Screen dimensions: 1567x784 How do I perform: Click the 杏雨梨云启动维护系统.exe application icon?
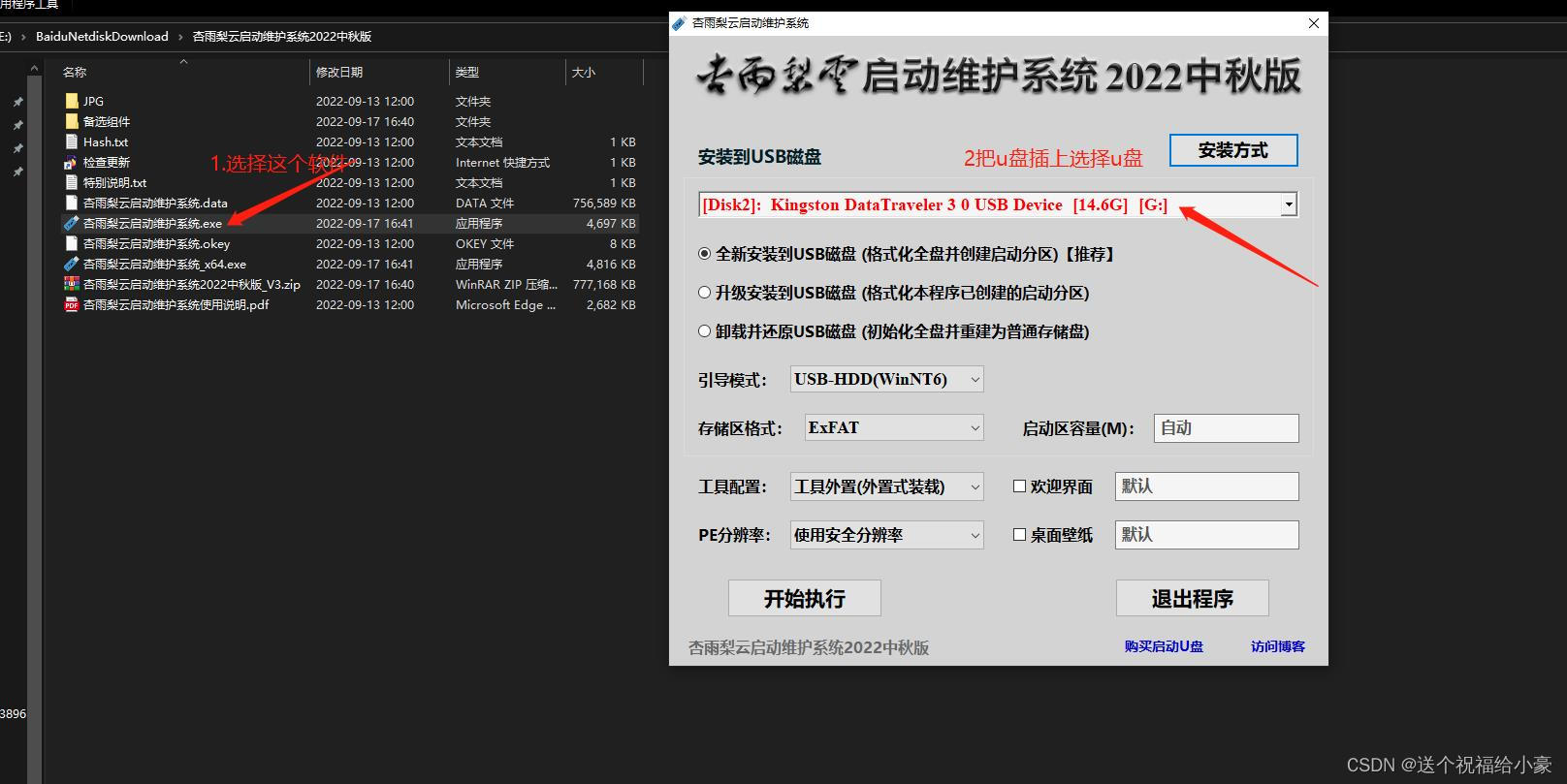(x=71, y=223)
